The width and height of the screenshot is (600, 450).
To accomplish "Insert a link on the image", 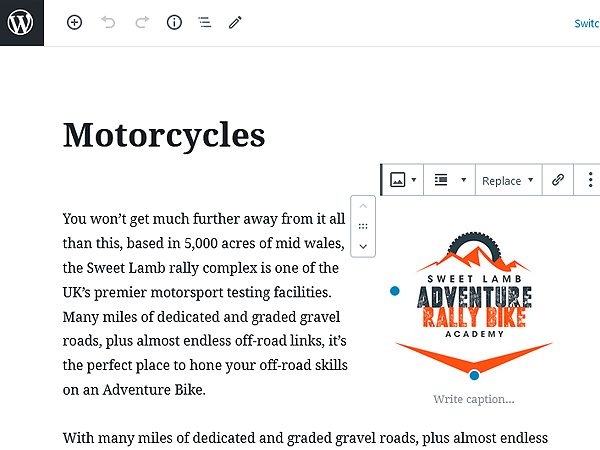I will [x=558, y=180].
